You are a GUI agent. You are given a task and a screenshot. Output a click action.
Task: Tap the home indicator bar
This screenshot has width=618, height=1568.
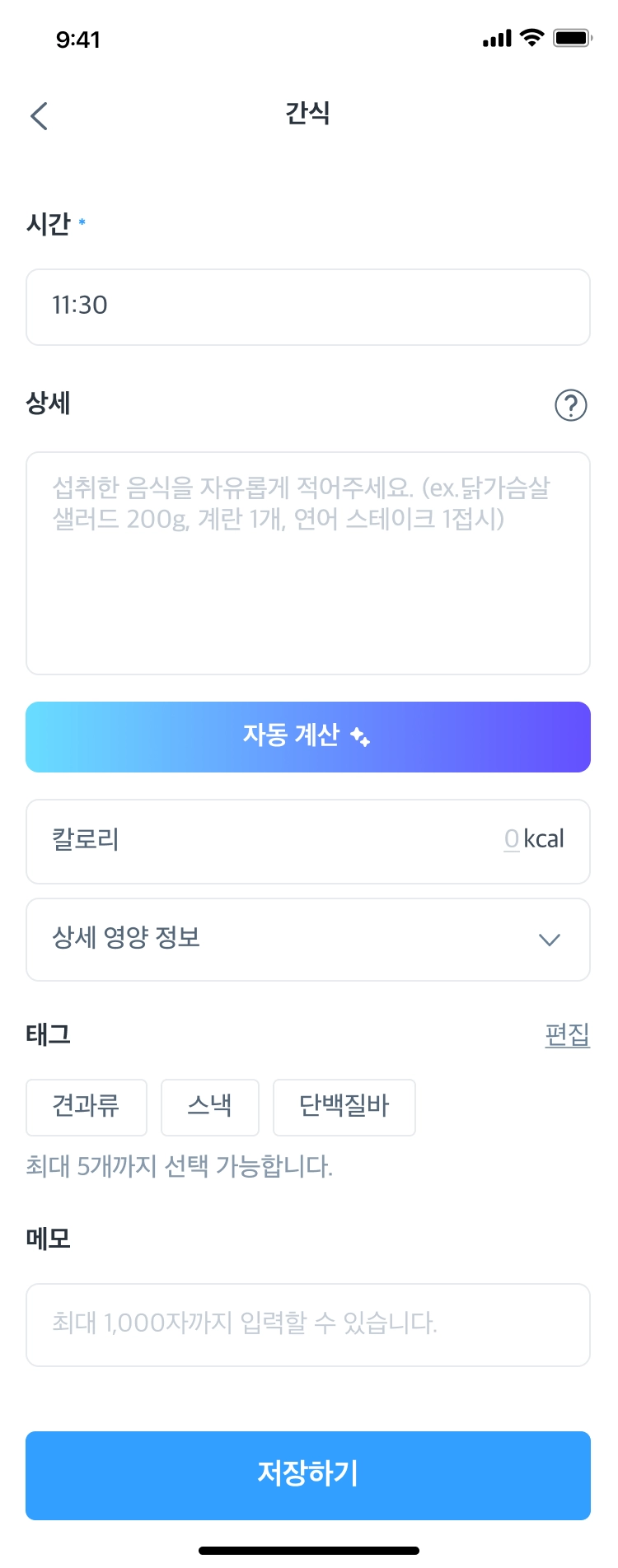point(309,1551)
